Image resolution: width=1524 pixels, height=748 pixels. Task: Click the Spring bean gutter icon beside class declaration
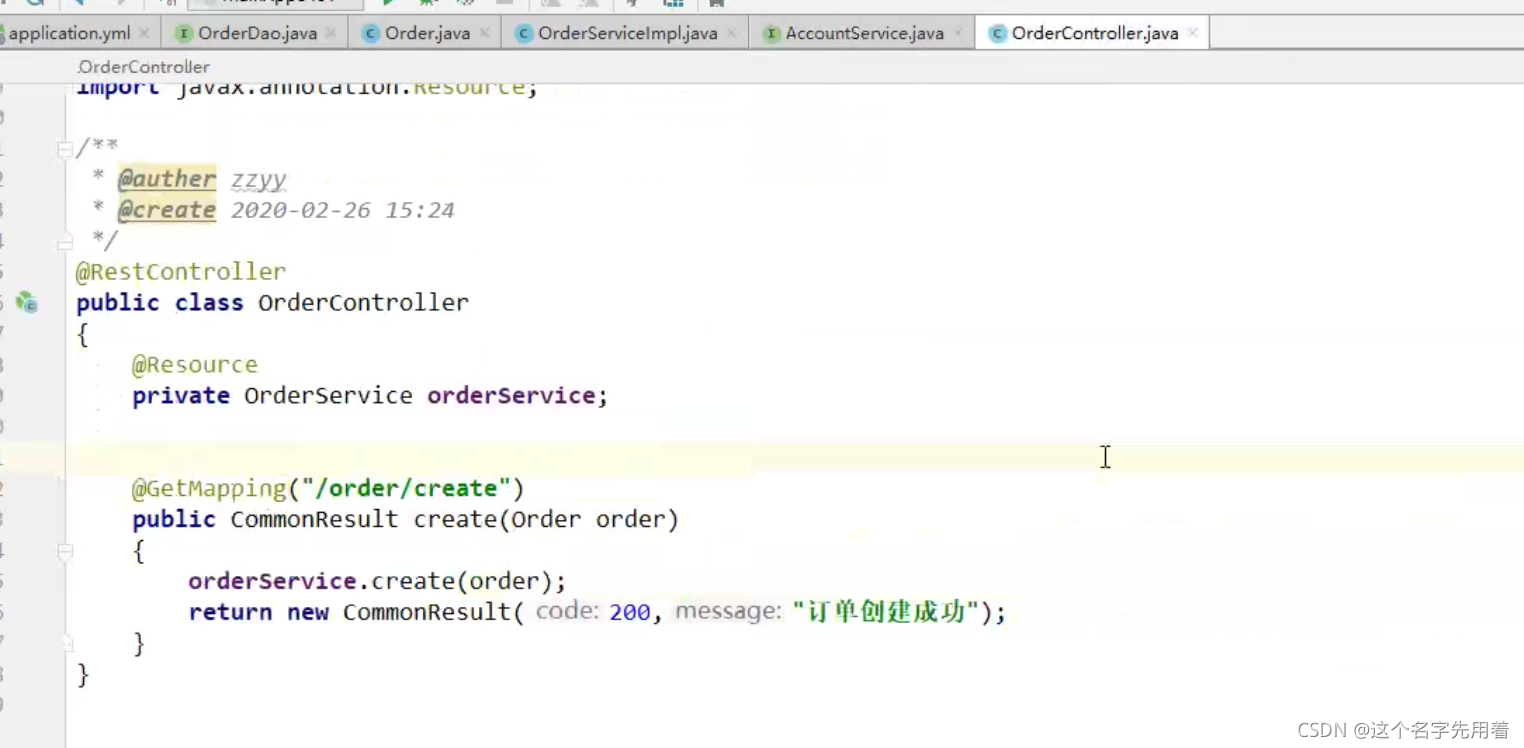pos(27,302)
